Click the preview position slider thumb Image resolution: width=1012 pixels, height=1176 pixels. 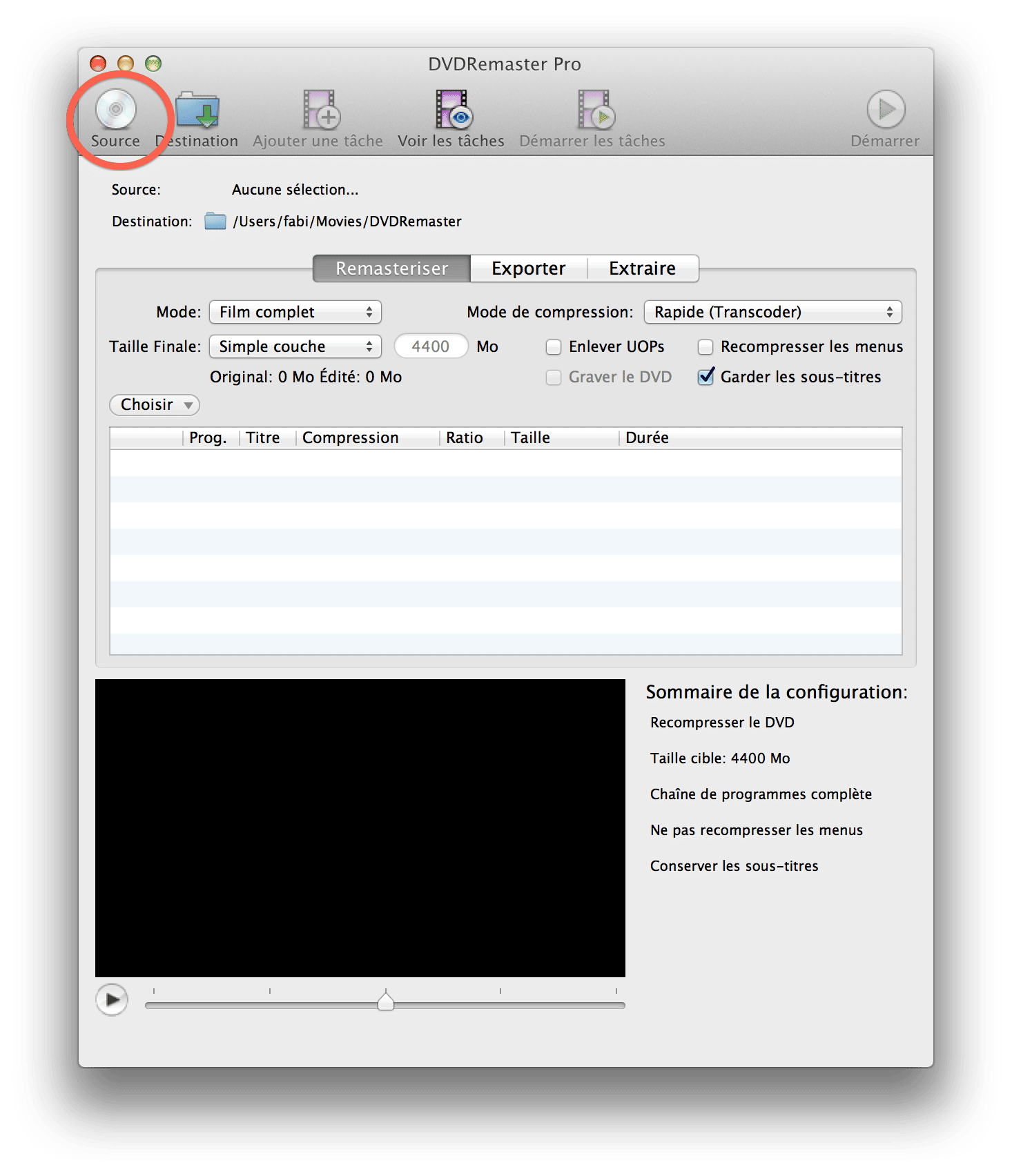386,1001
